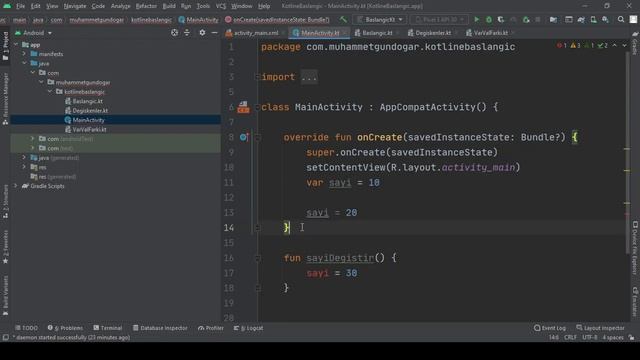Image resolution: width=640 pixels, height=360 pixels.
Task: Open the Baslangickt run configuration dropdown
Action: [380, 20]
